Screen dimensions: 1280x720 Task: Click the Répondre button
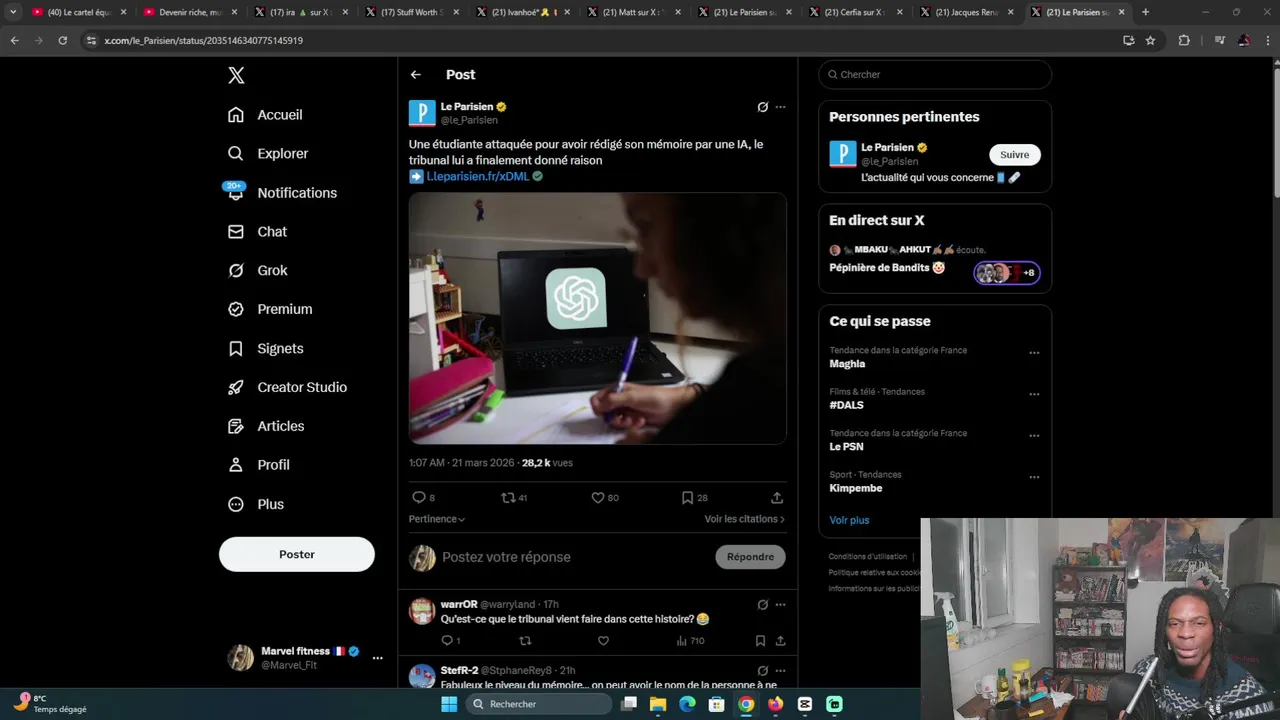pyautogui.click(x=750, y=557)
